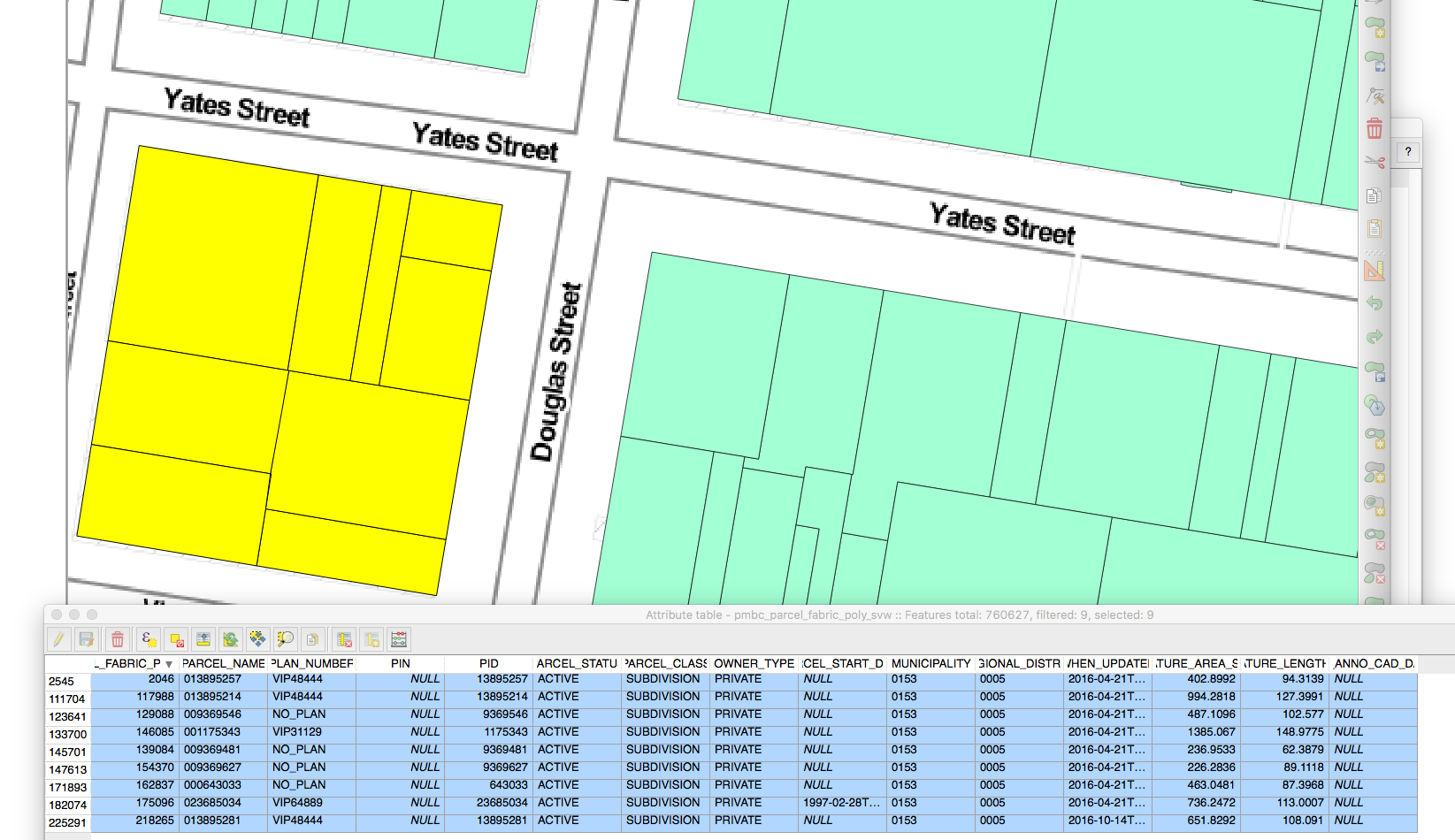Click the question mark help button
This screenshot has height=840, width=1455.
(x=1407, y=152)
